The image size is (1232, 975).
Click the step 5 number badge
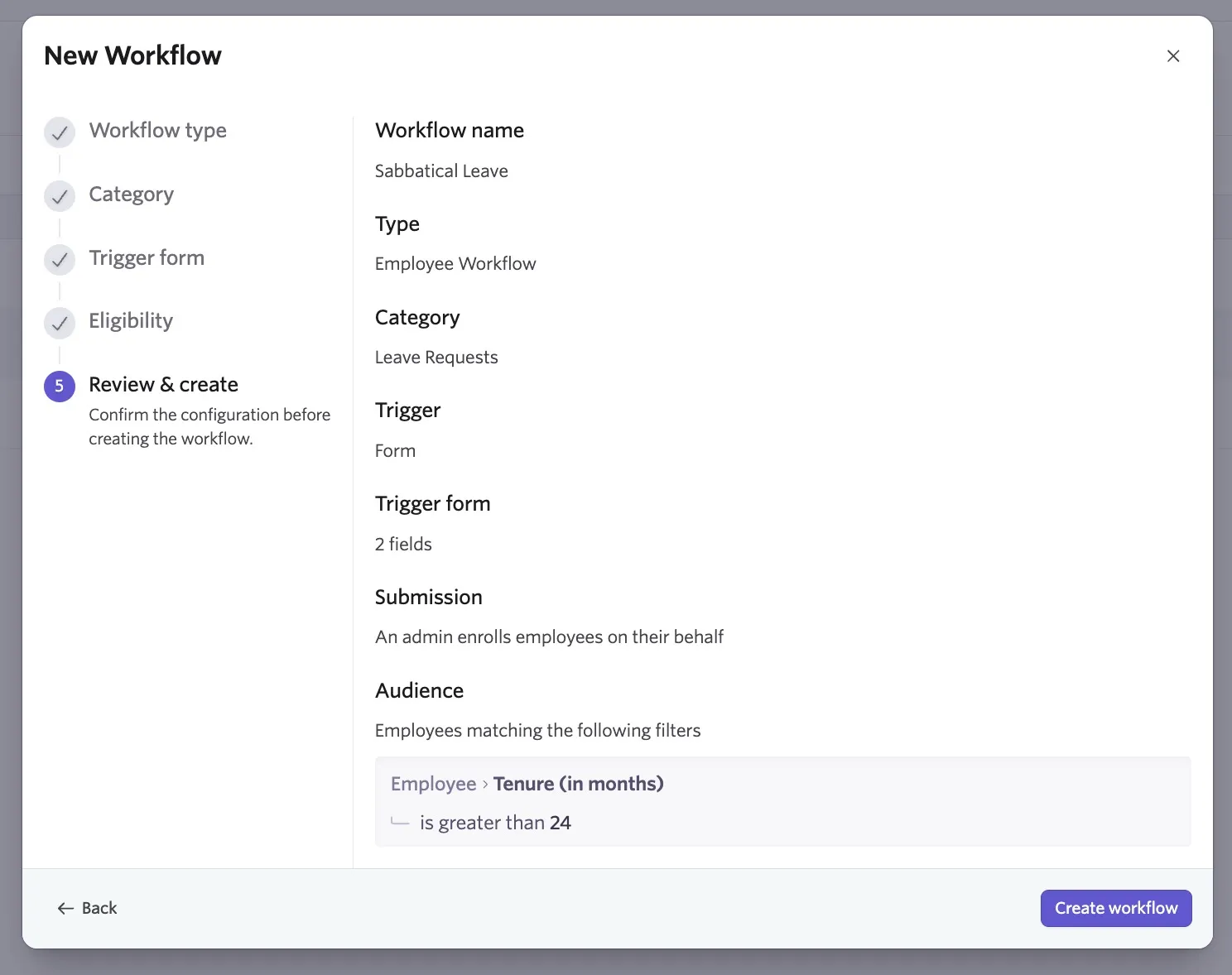[60, 386]
